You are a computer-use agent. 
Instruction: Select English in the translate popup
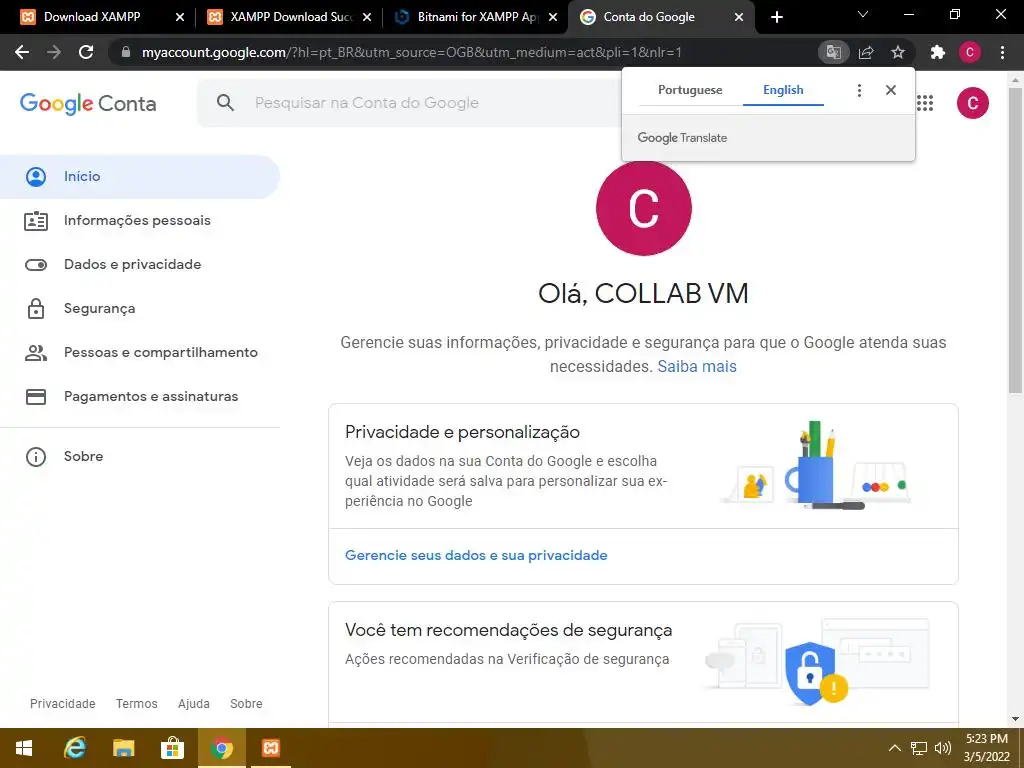[x=783, y=90]
